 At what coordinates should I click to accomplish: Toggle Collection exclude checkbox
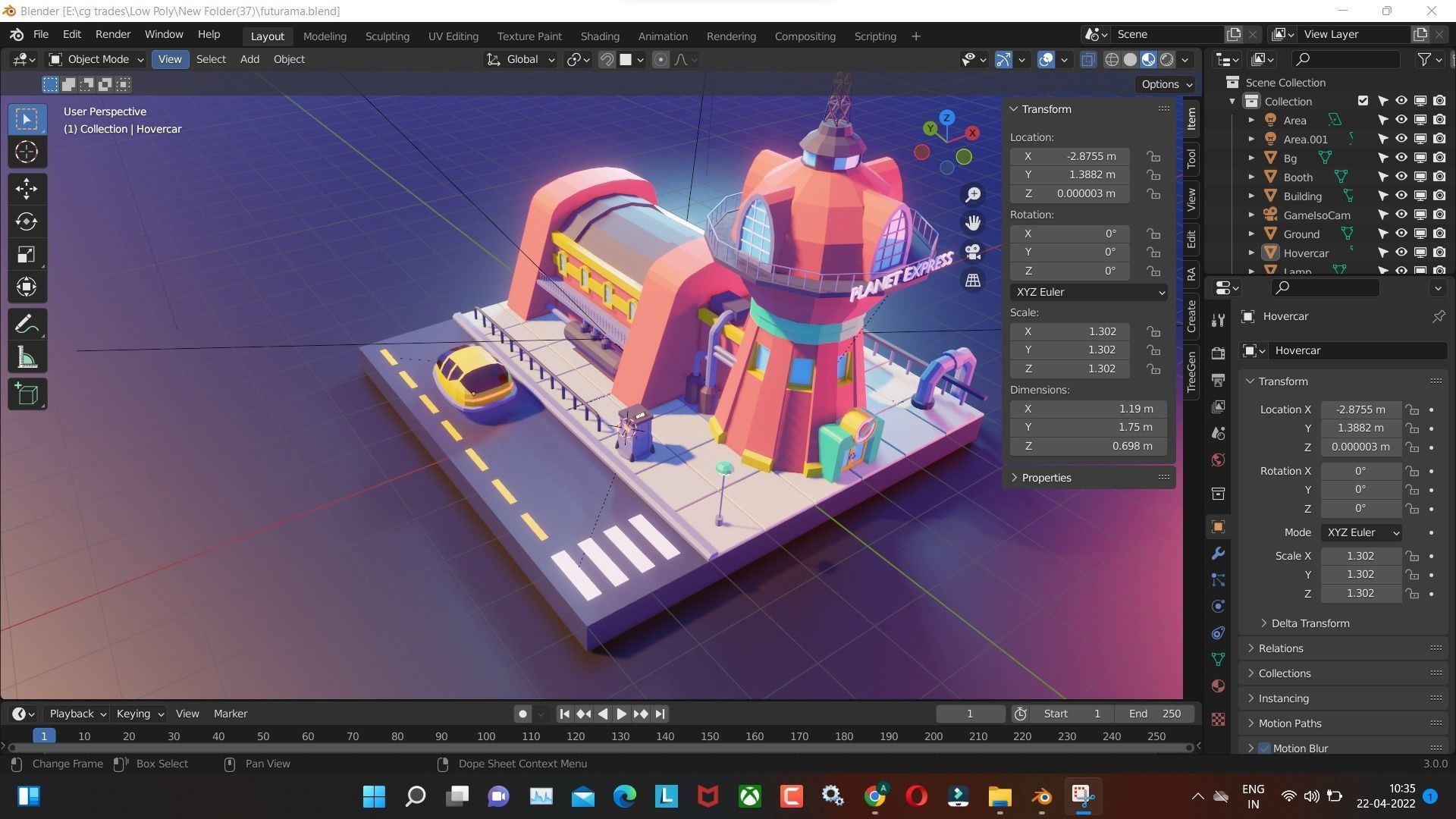coord(1363,101)
